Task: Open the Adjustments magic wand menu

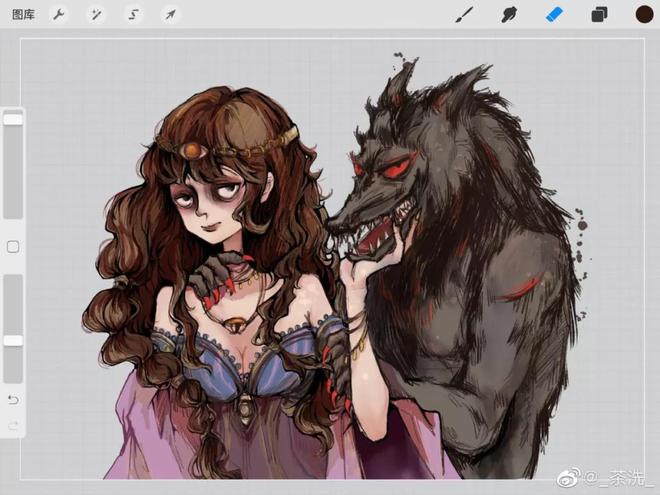Action: 96,14
